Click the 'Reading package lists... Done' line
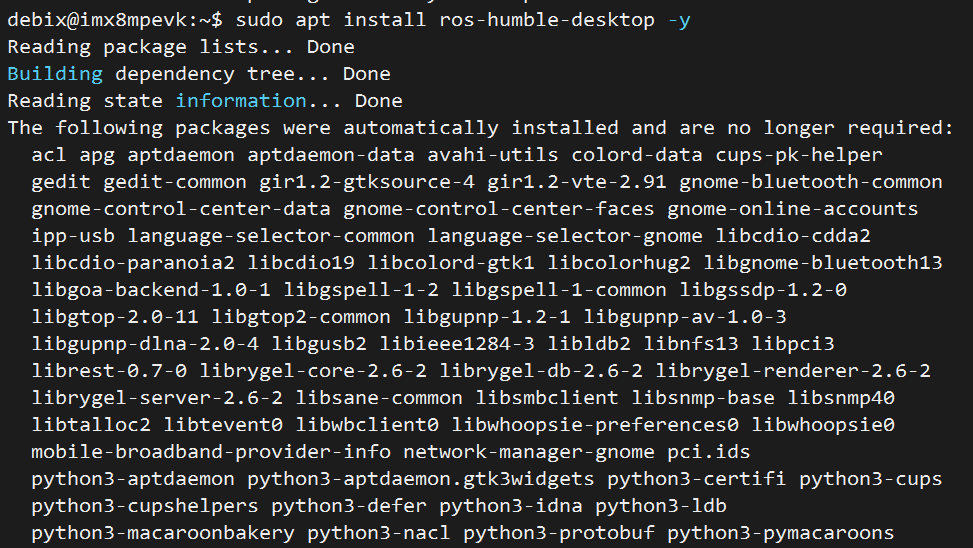This screenshot has width=973, height=548. (181, 47)
